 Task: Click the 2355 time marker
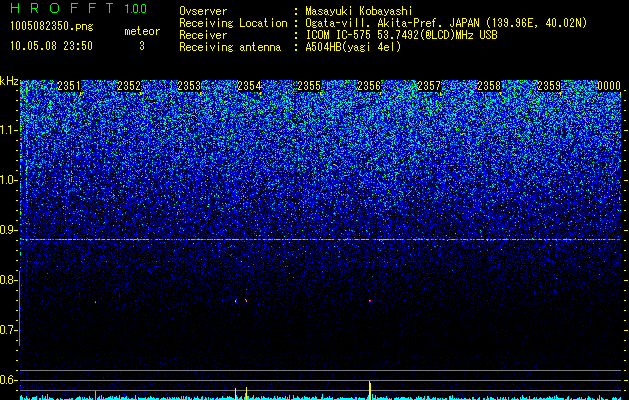click(x=309, y=86)
